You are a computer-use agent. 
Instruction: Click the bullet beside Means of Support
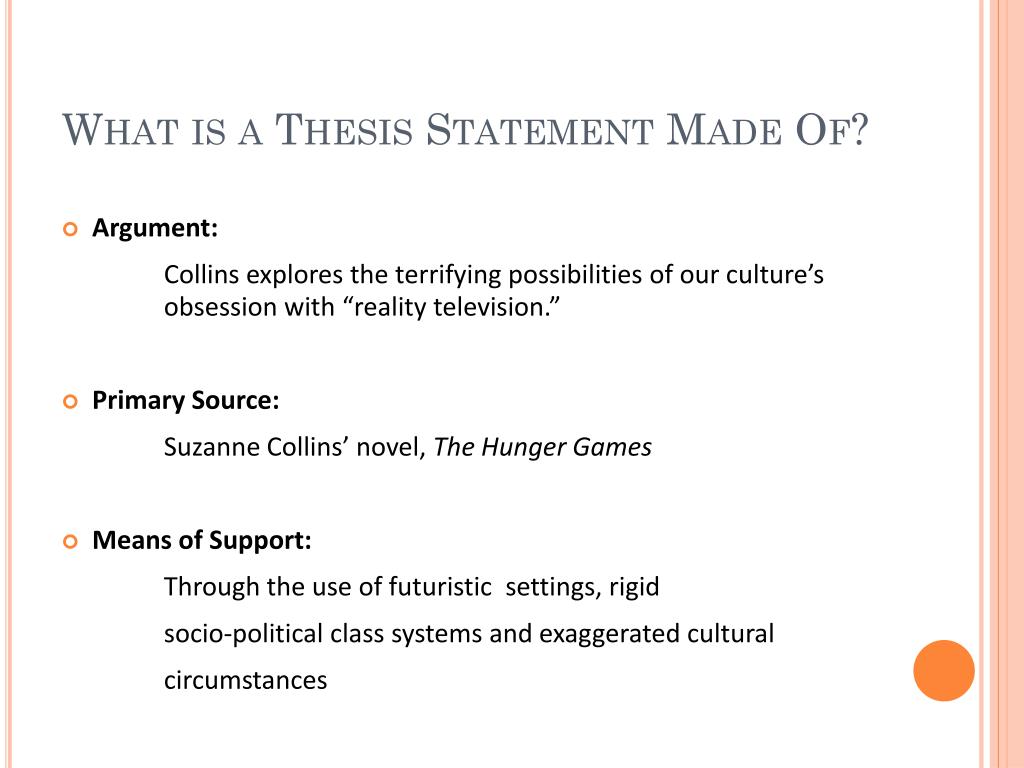[71, 541]
